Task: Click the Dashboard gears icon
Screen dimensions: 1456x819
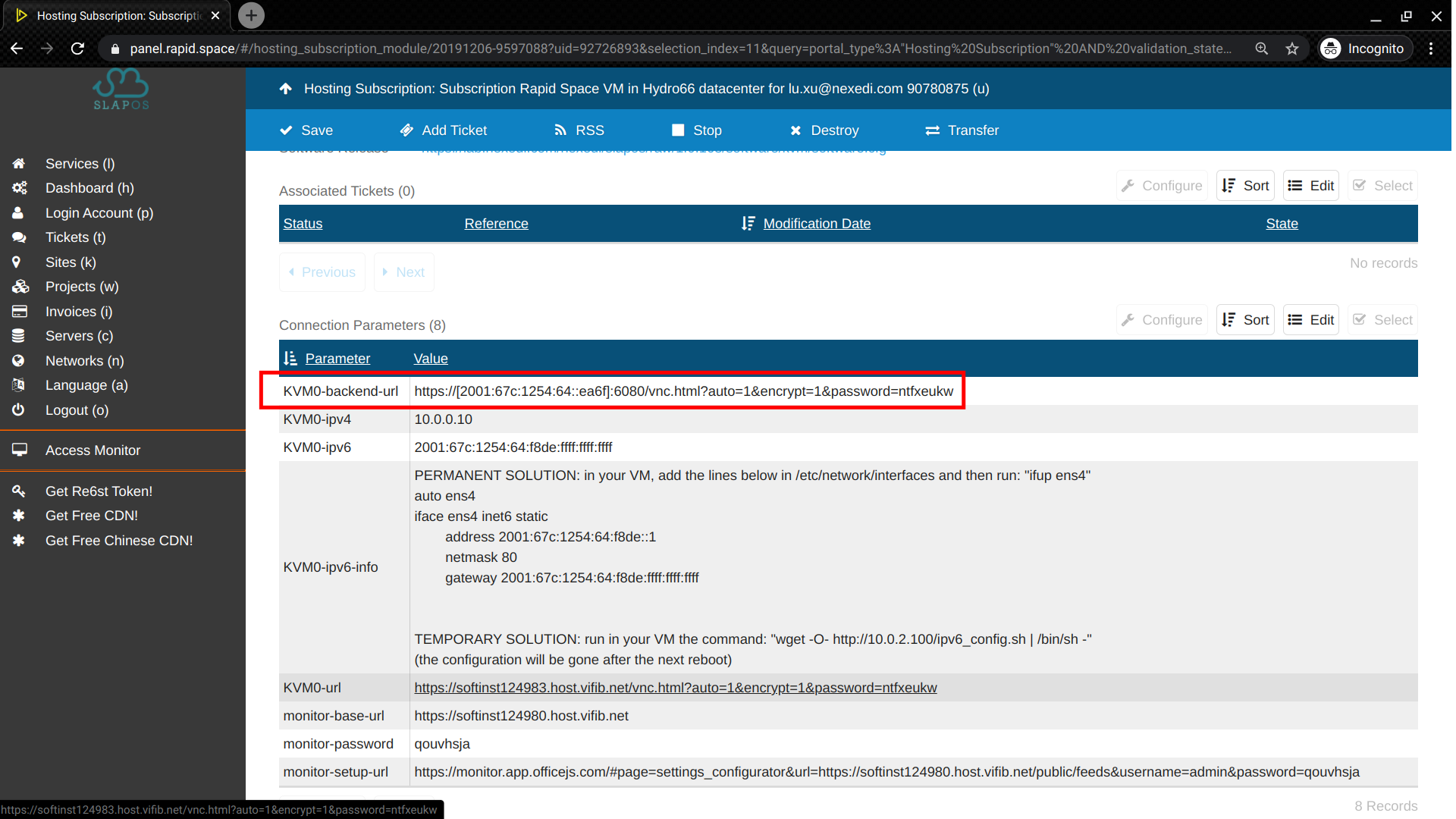Action: pos(20,188)
